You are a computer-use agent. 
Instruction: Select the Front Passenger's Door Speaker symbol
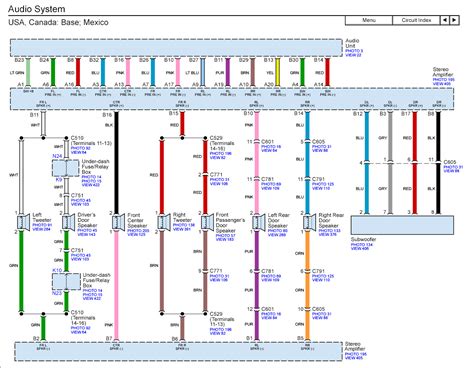click(x=207, y=222)
